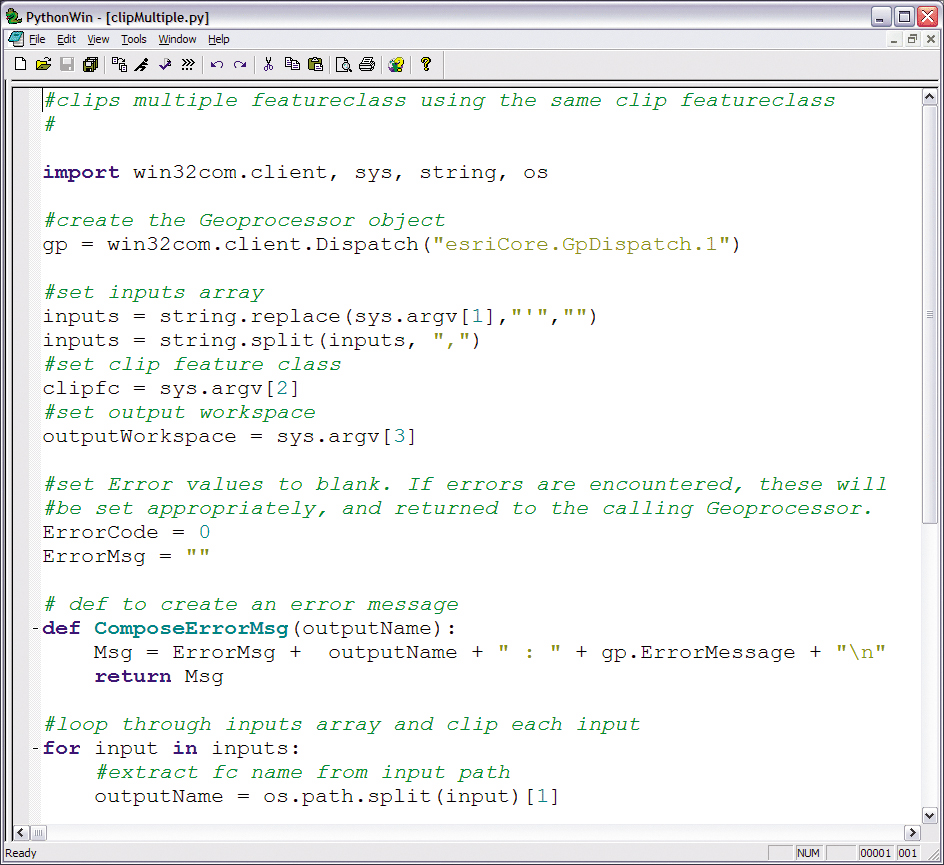Click on 'clipfc' variable name
This screenshot has height=865, width=944.
tap(81, 389)
